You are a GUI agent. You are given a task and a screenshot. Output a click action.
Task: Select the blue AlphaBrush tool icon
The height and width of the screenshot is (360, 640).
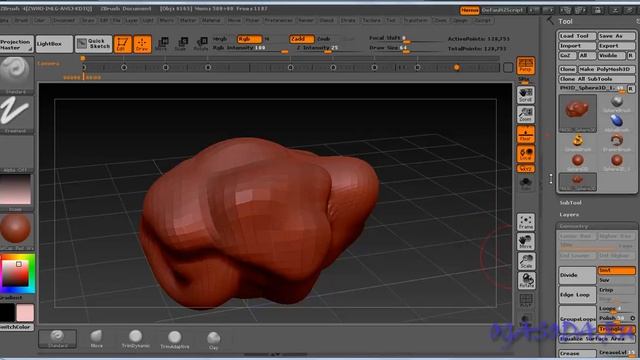pos(617,121)
